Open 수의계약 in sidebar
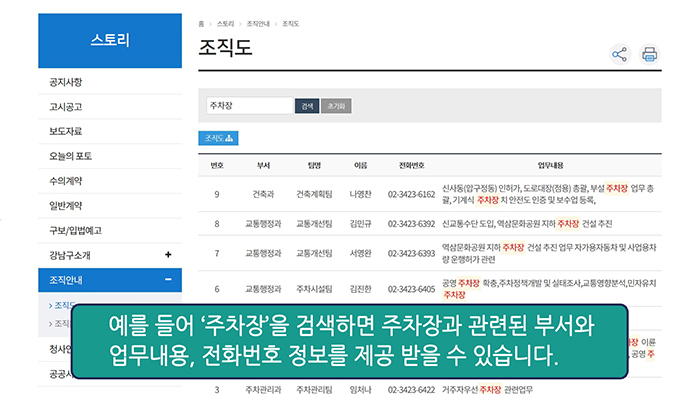700x394 pixels. pyautogui.click(x=66, y=181)
